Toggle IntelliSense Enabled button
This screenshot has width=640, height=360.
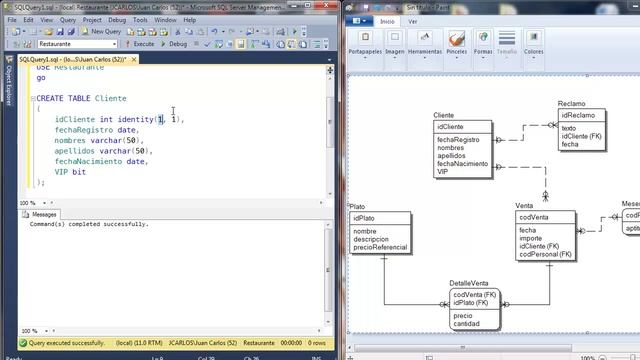(x=240, y=44)
